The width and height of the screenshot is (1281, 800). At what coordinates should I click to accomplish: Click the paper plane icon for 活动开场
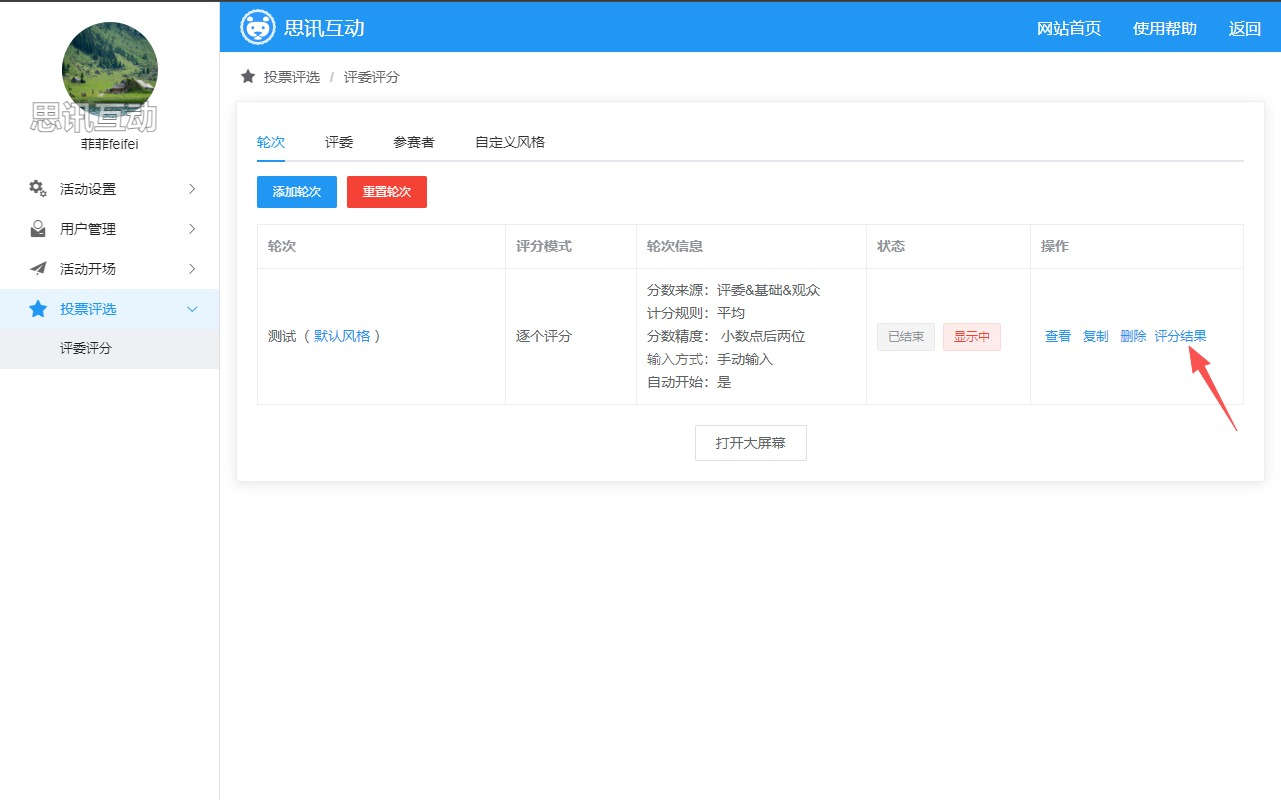coord(38,269)
